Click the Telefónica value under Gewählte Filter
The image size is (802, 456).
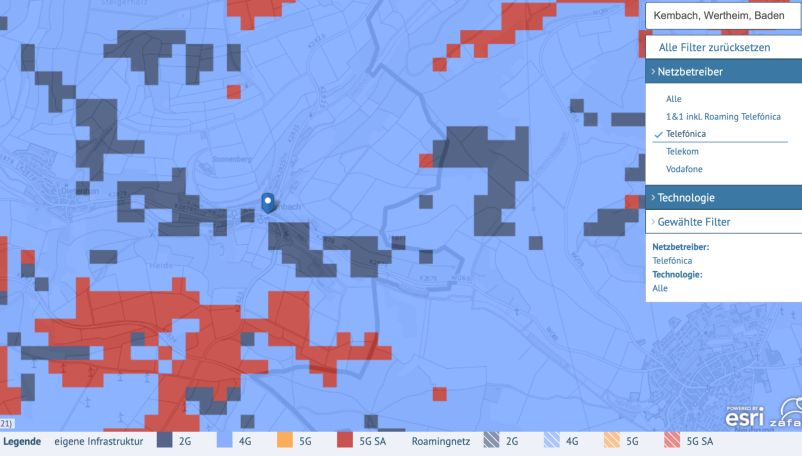click(672, 261)
